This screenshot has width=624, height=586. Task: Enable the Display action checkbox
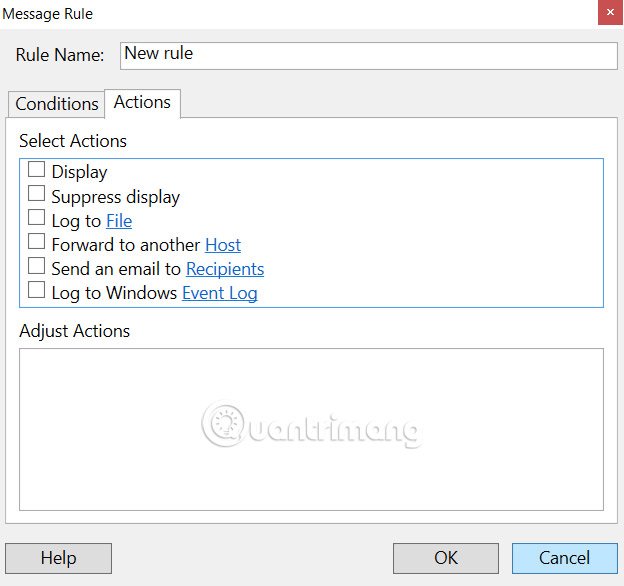(x=36, y=169)
